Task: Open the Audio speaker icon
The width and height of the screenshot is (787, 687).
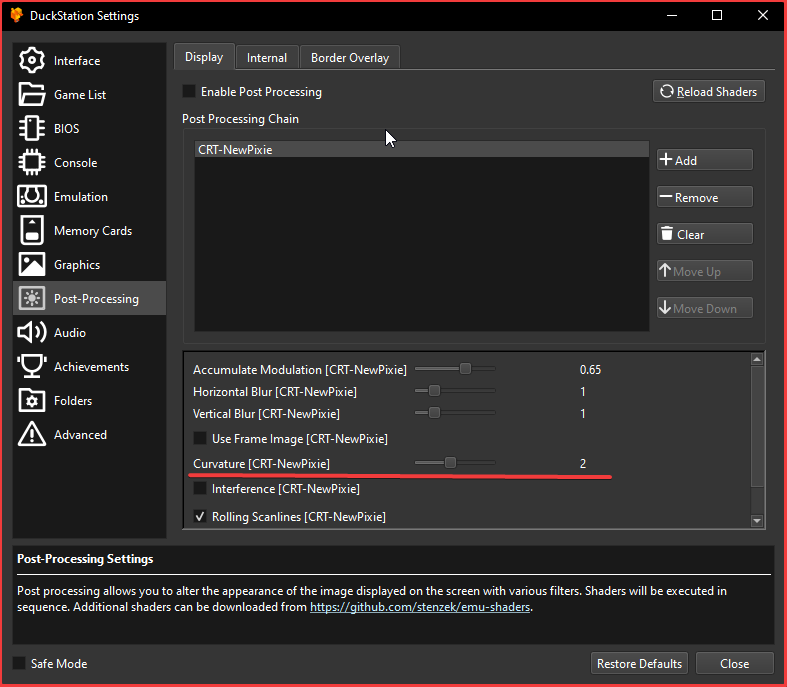Action: pos(32,333)
